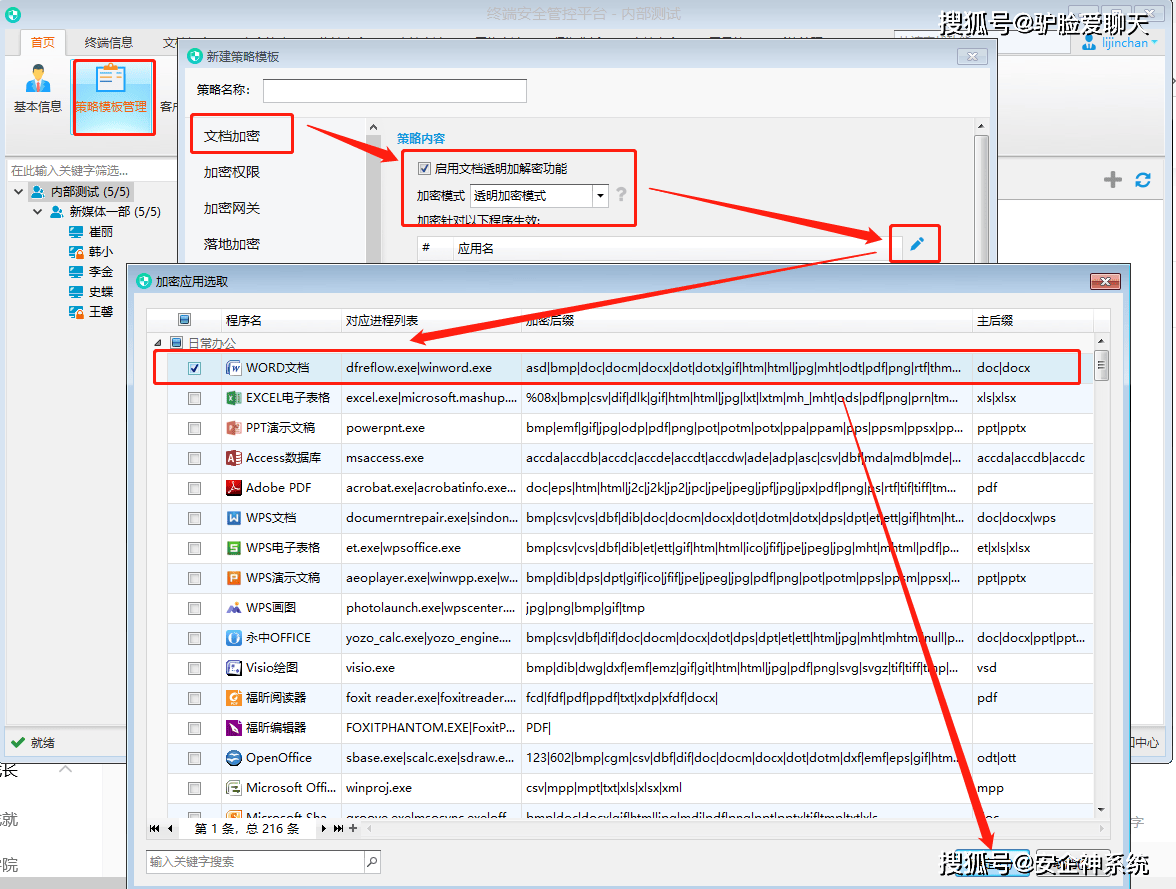Image resolution: width=1176 pixels, height=889 pixels.
Task: Uncheck the WORD文档 row checkbox
Action: click(x=194, y=368)
